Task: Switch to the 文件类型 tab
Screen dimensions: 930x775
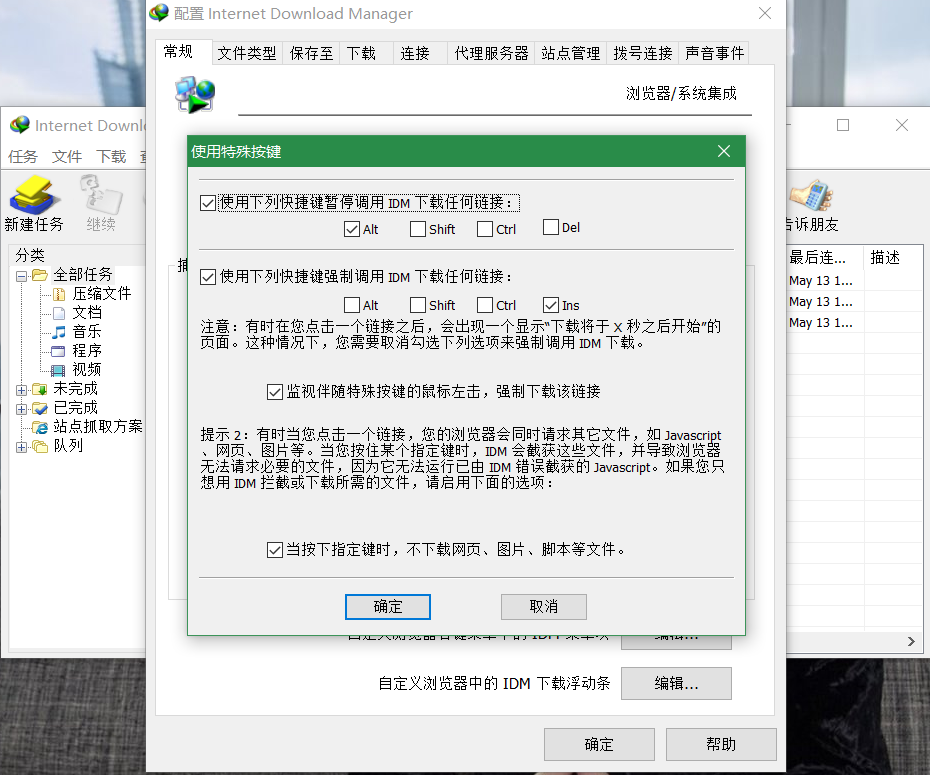Action: pos(247,53)
